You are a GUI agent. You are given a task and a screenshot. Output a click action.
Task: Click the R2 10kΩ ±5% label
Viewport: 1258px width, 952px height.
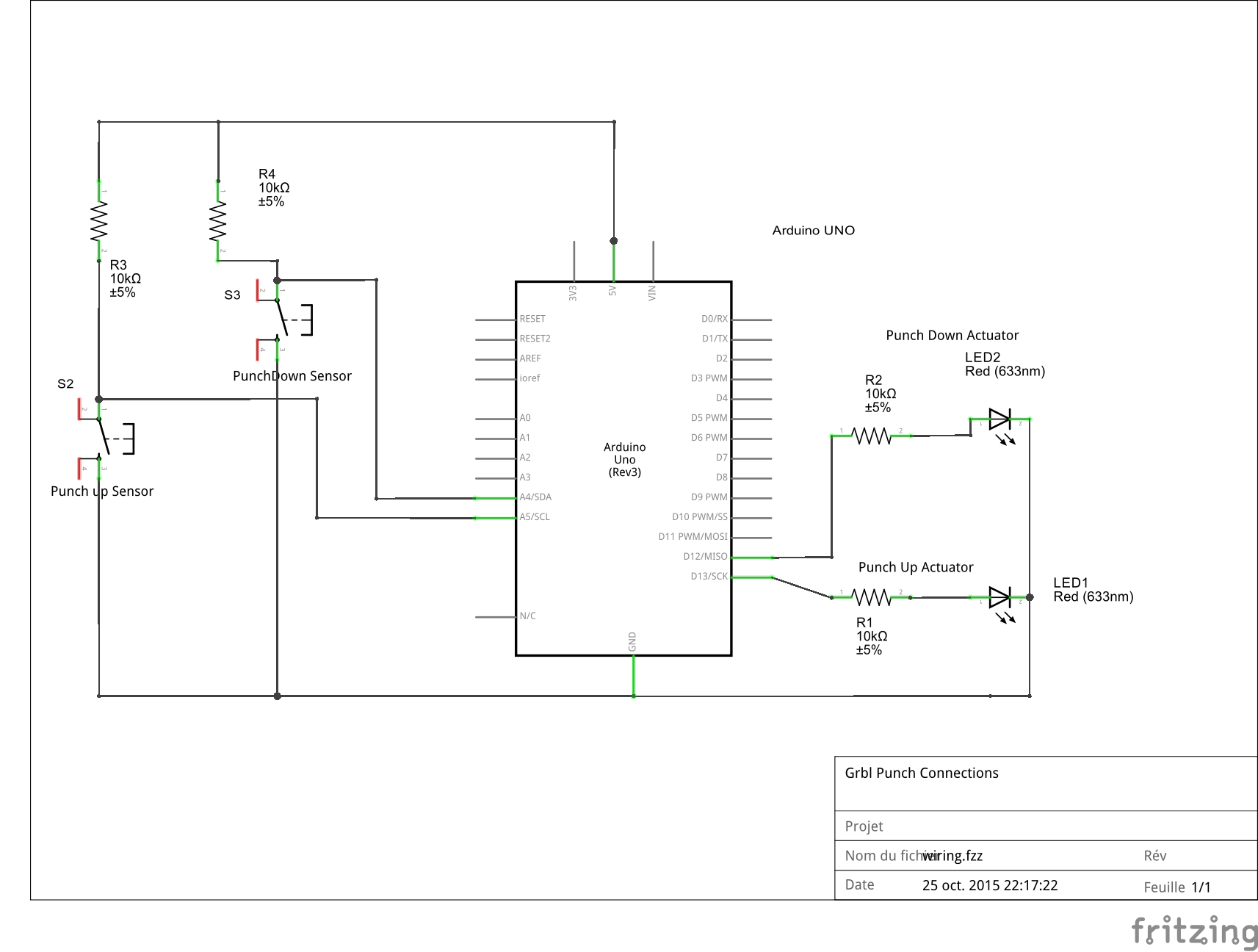pyautogui.click(x=880, y=394)
